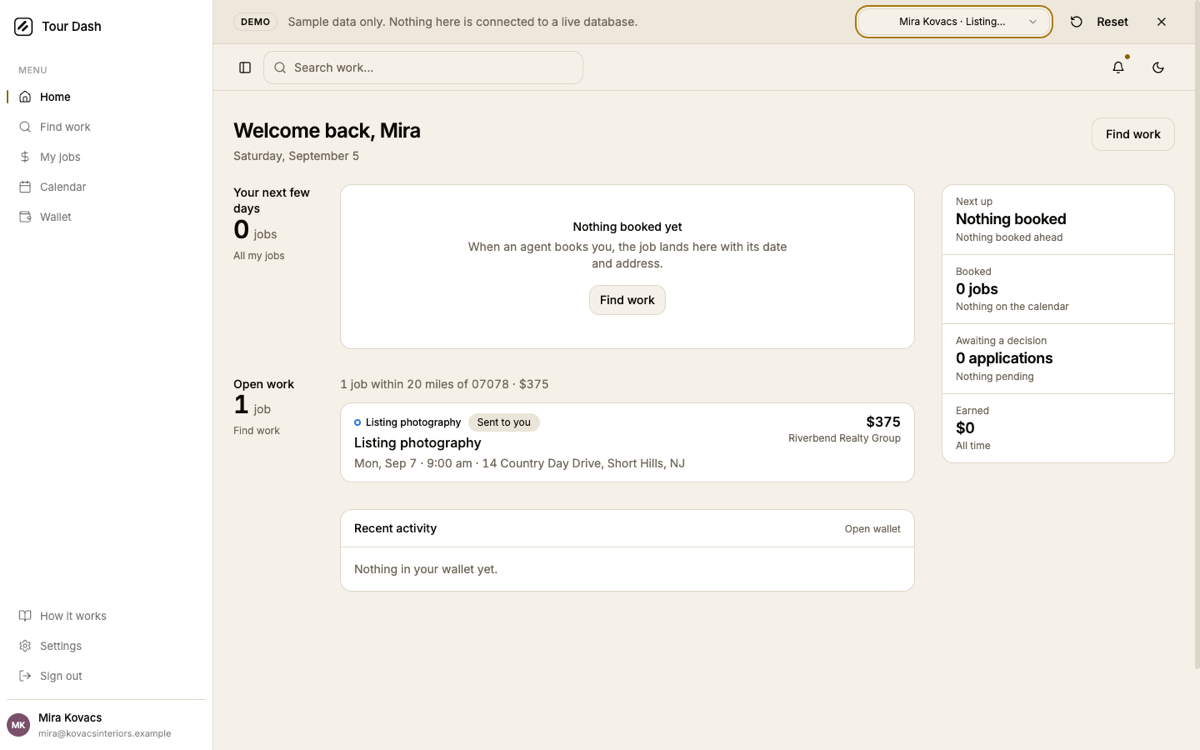Click the MK user avatar
Image resolution: width=1200 pixels, height=750 pixels.
[x=18, y=725]
